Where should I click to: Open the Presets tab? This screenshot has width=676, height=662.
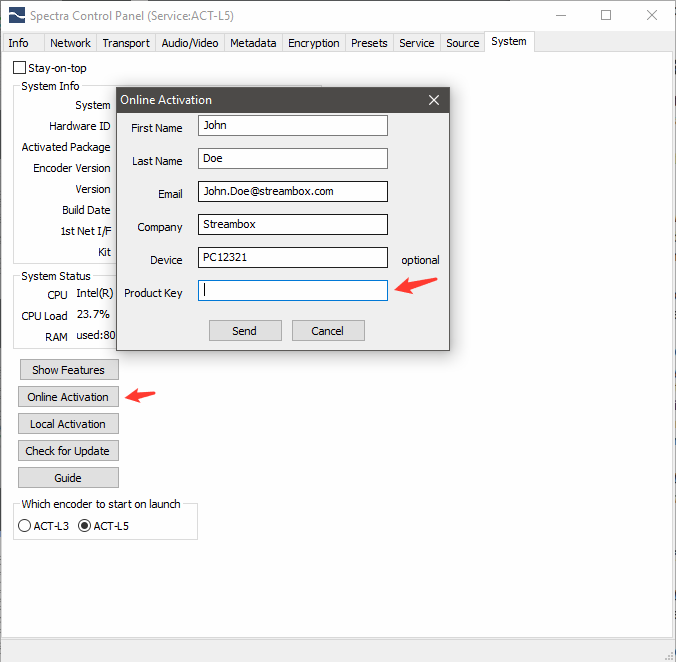click(369, 43)
